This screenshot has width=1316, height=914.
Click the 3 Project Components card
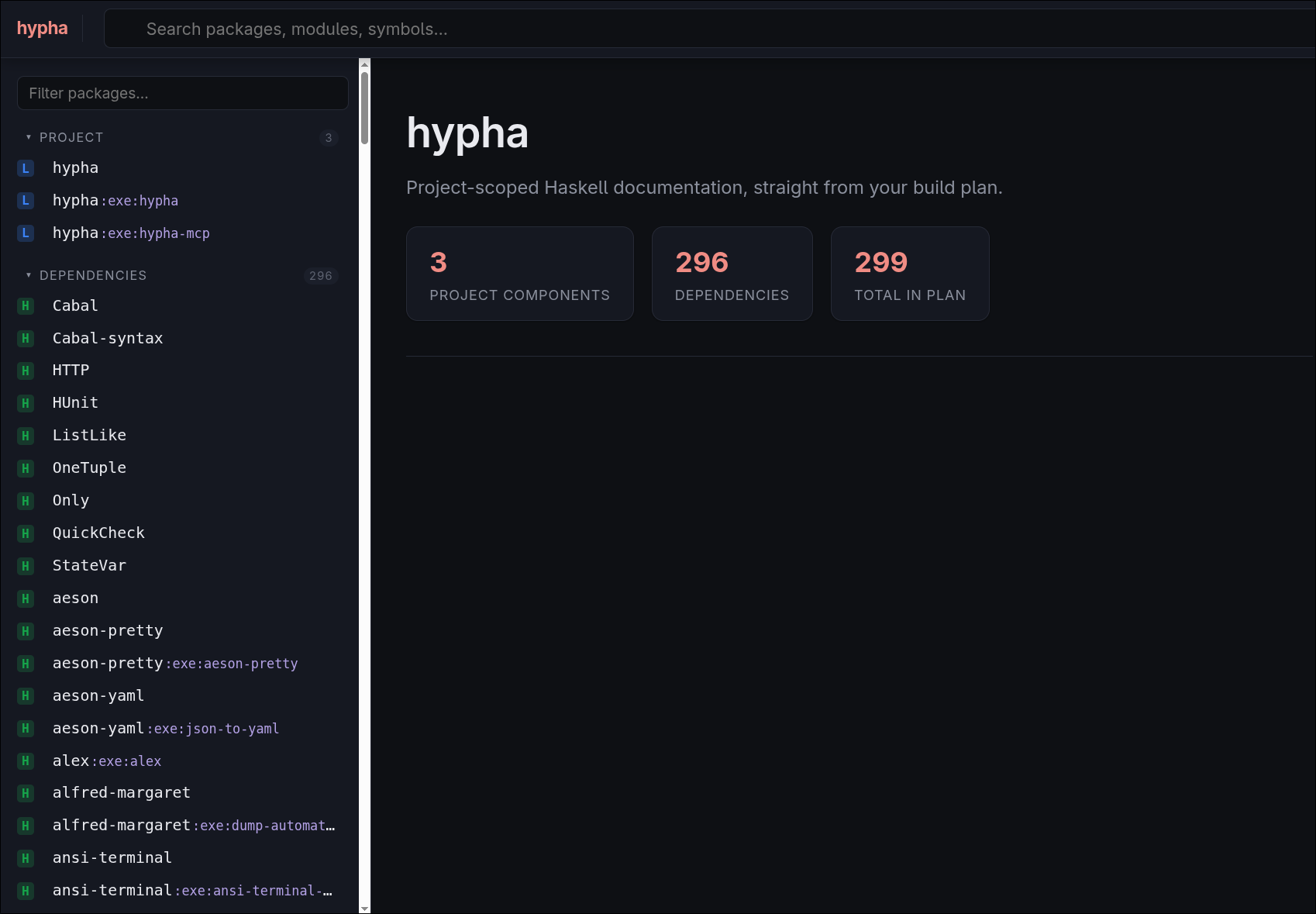click(x=520, y=274)
